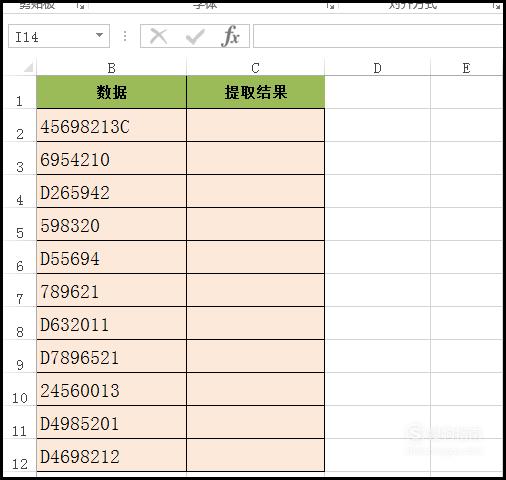This screenshot has width=506, height=480.
Task: Open the Name Box dropdown arrow
Action: [99, 35]
